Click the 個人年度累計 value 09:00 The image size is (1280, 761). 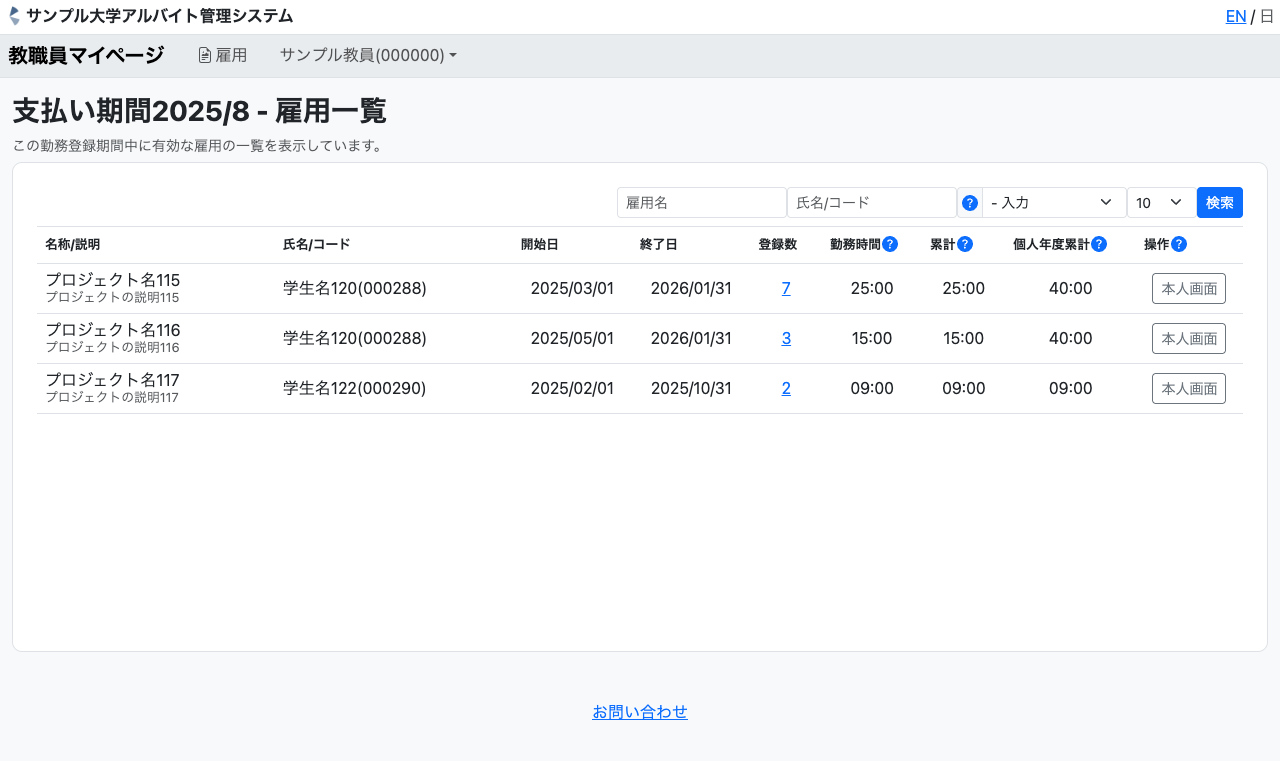coord(1071,389)
